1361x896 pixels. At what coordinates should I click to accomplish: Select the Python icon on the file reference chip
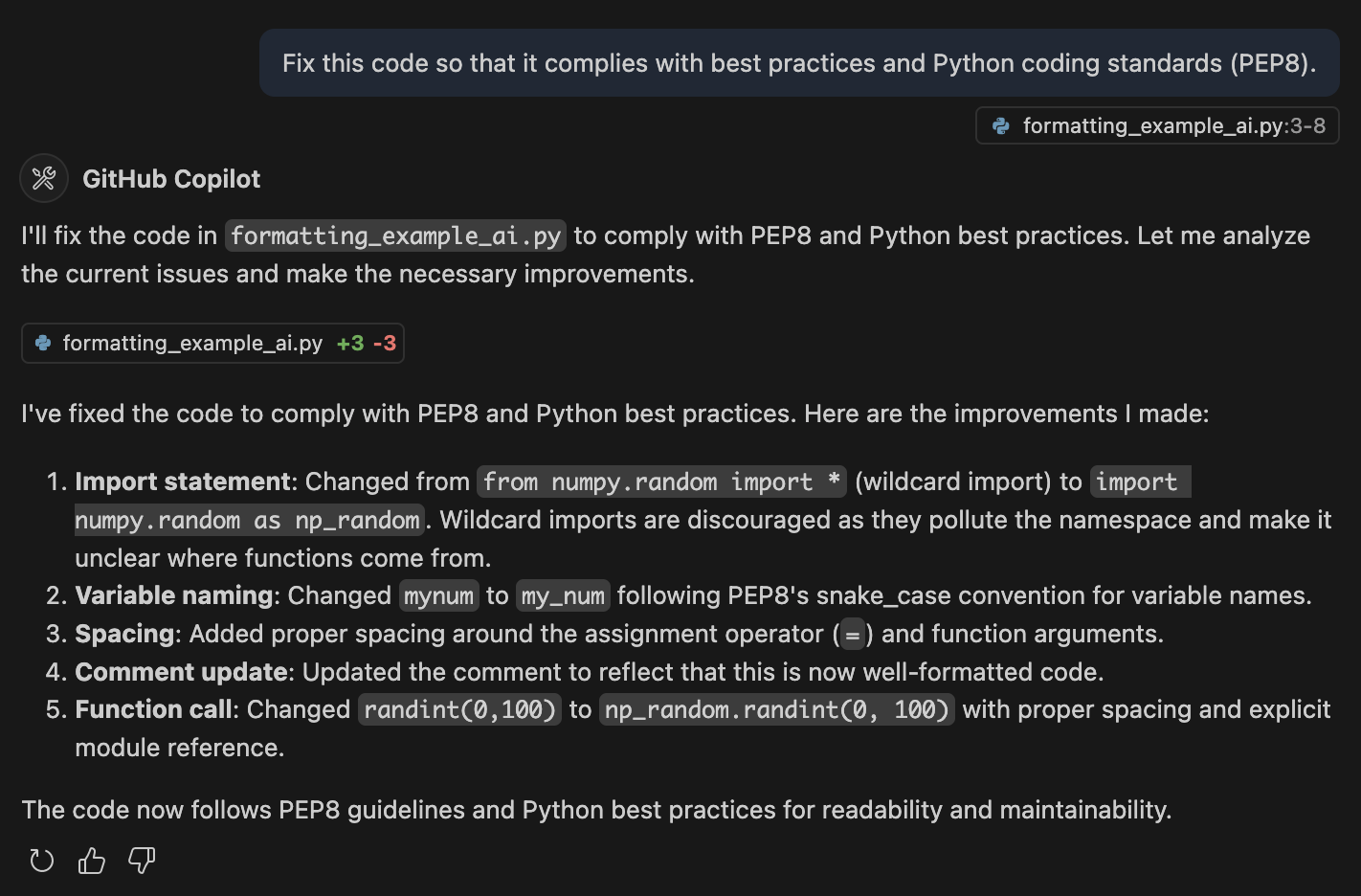[1001, 125]
